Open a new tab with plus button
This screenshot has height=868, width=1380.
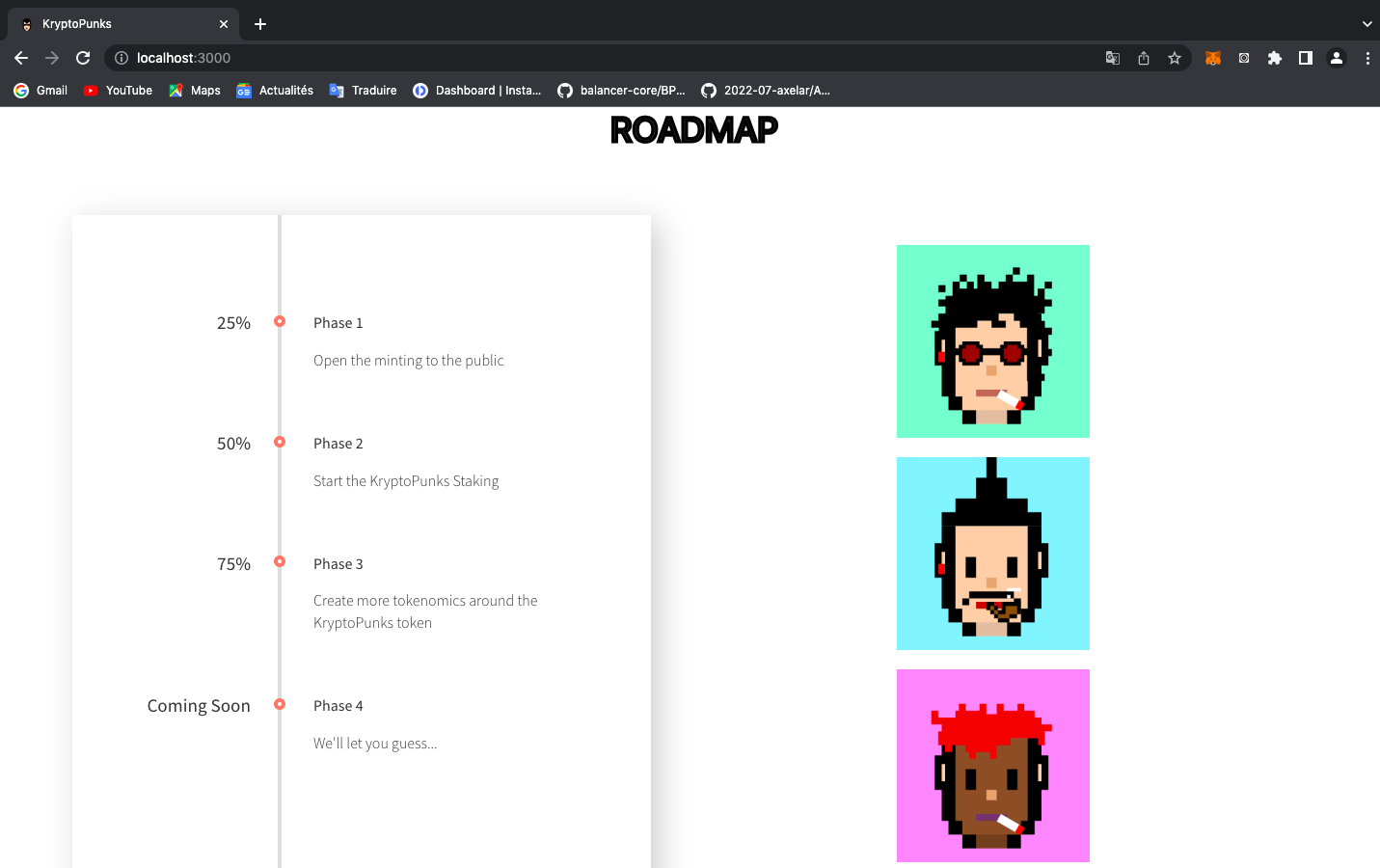coord(260,24)
